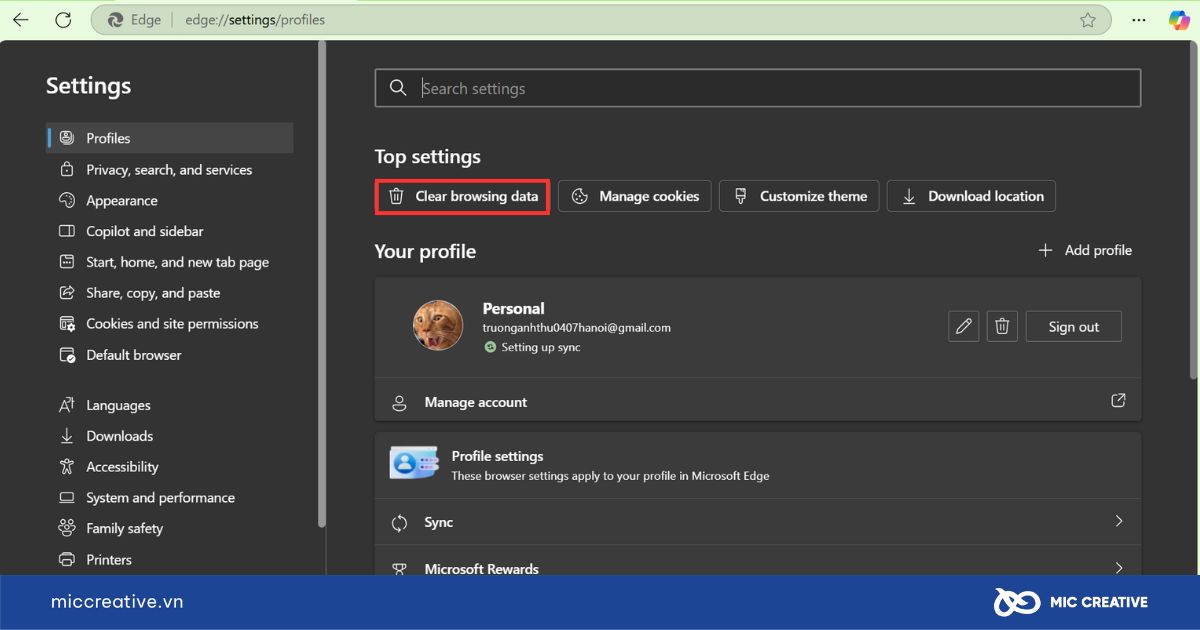Open the Settings and more ellipsis menu
This screenshot has height=630, width=1200.
[1139, 20]
